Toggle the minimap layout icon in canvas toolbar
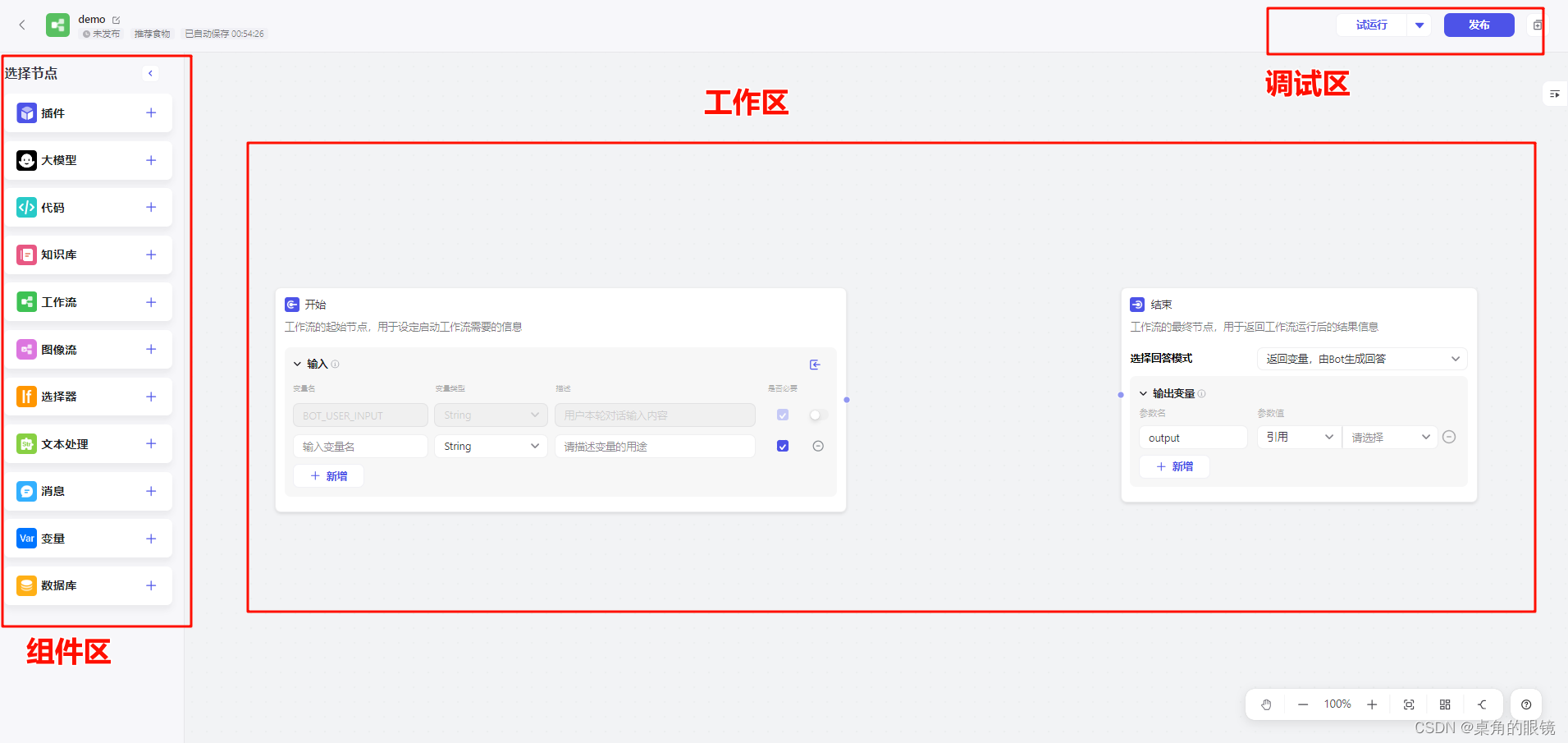The height and width of the screenshot is (743, 1568). pos(1445,704)
